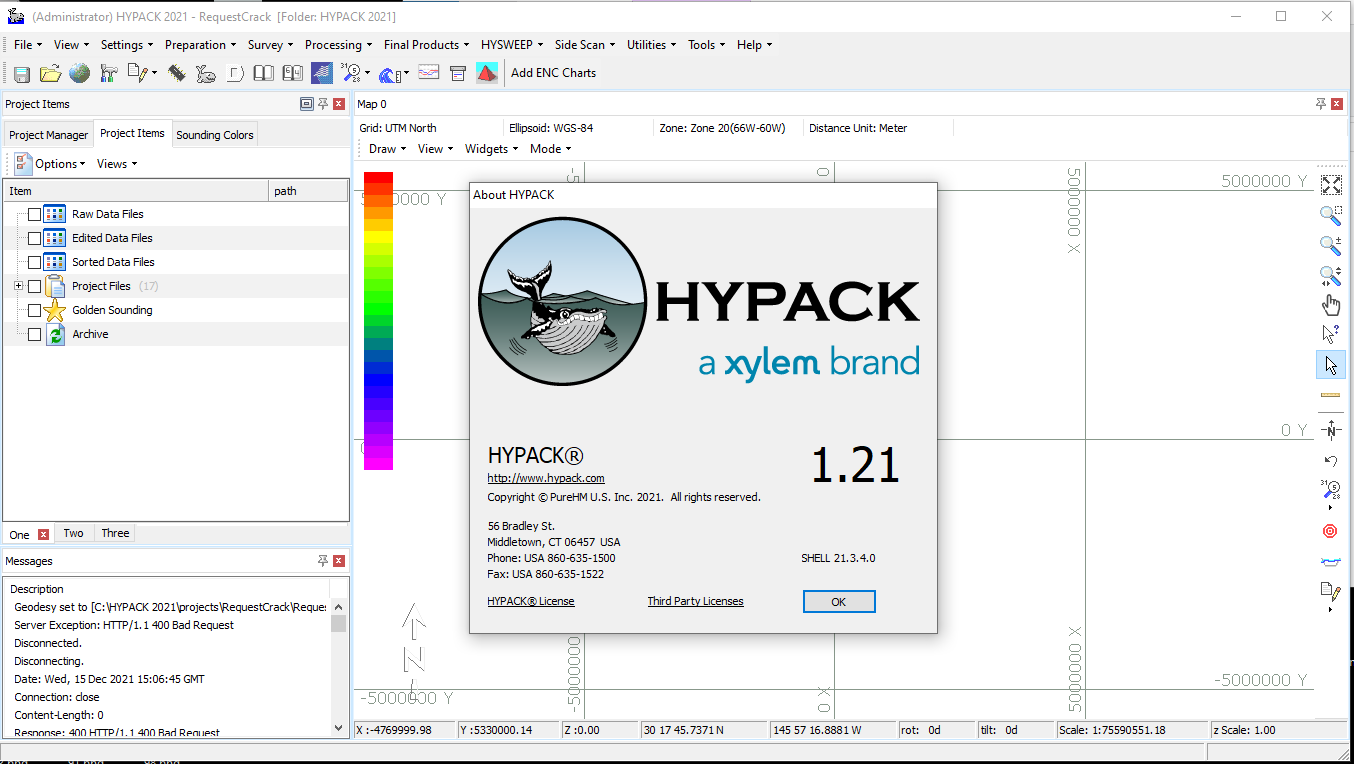Expand the Project Files tree item
This screenshot has height=764, width=1354.
[19, 285]
